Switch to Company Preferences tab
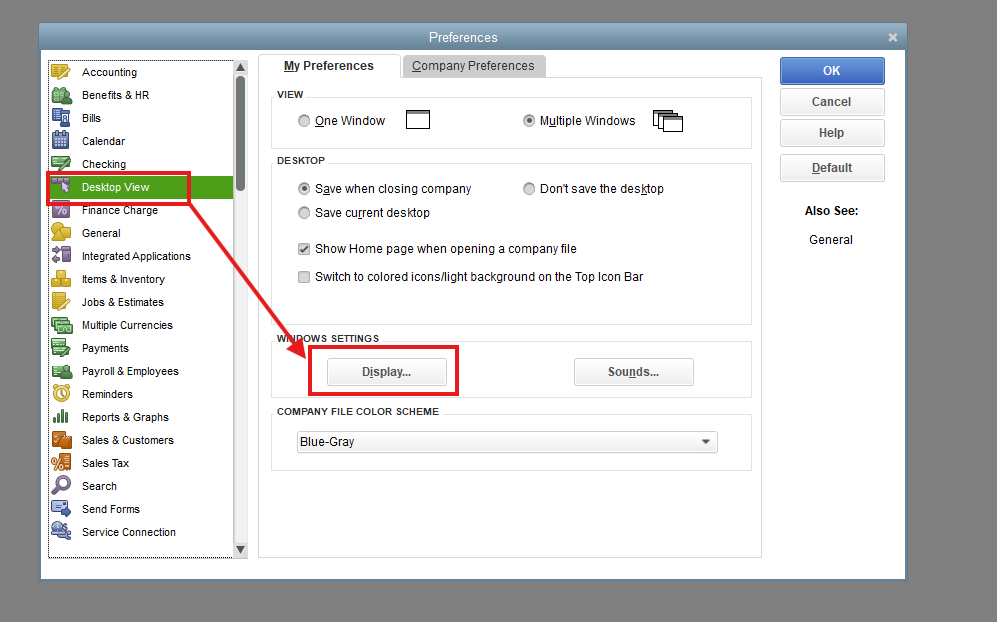 pos(473,66)
